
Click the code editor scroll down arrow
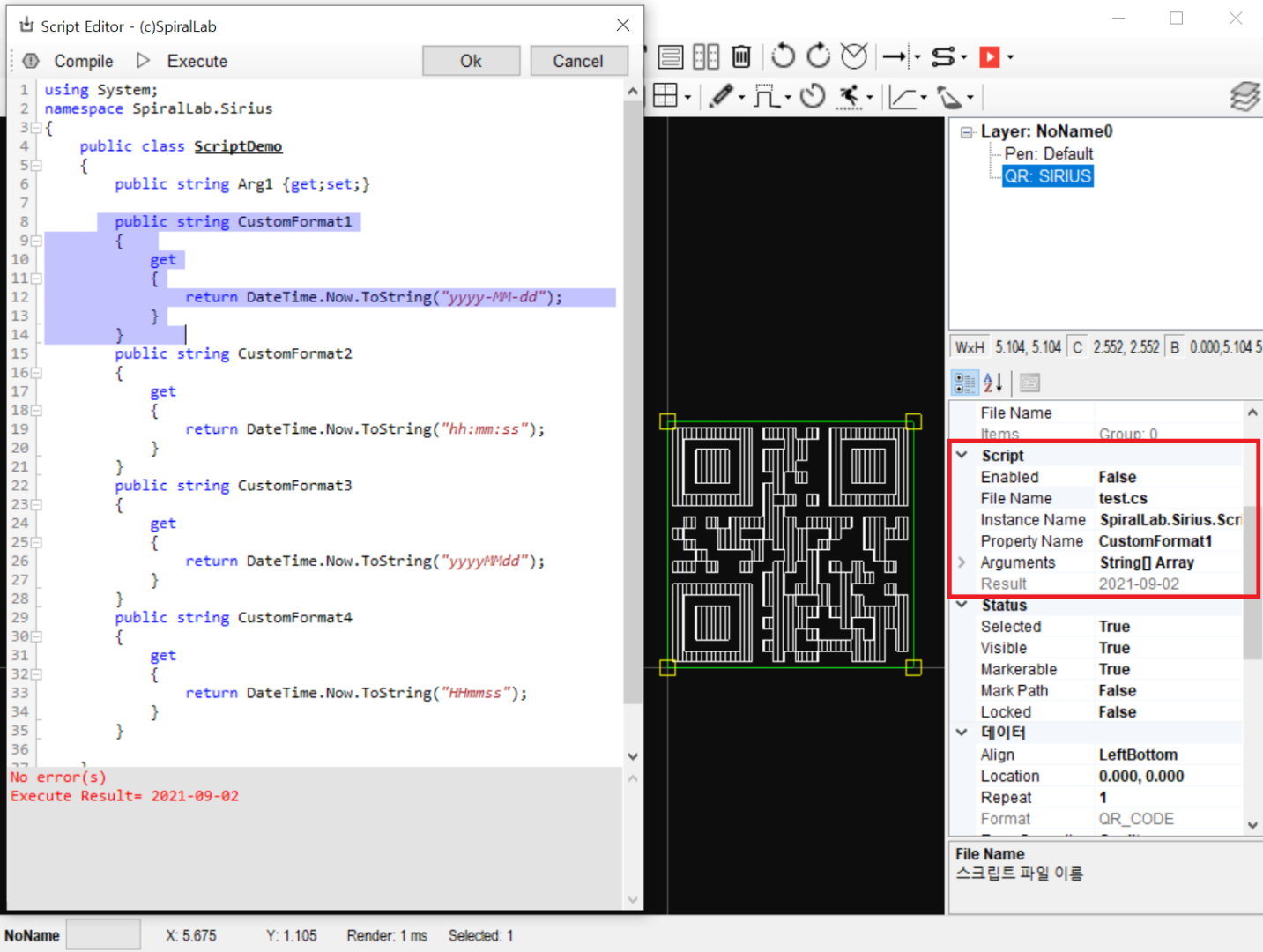point(633,756)
